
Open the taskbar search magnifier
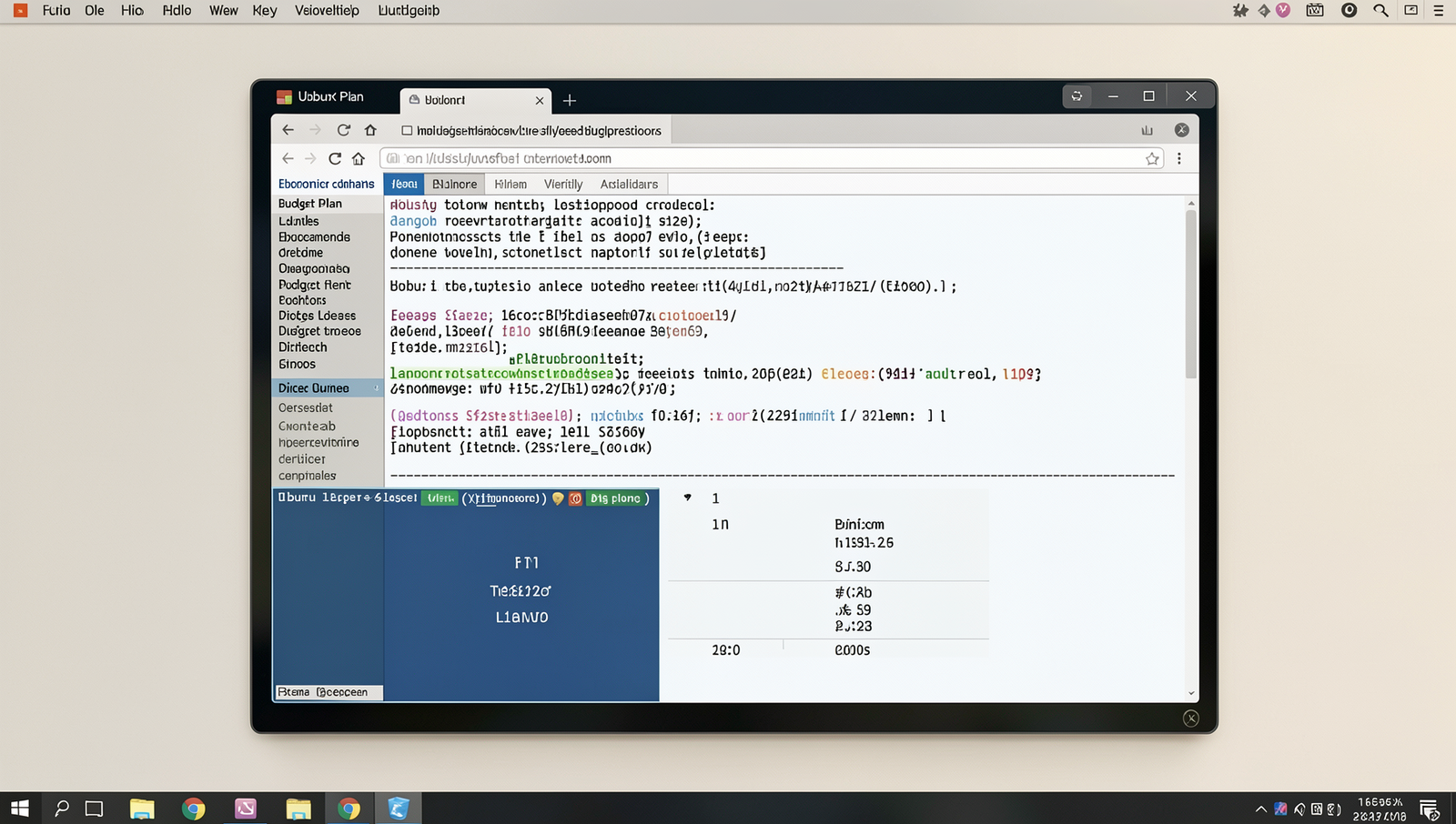[x=62, y=808]
